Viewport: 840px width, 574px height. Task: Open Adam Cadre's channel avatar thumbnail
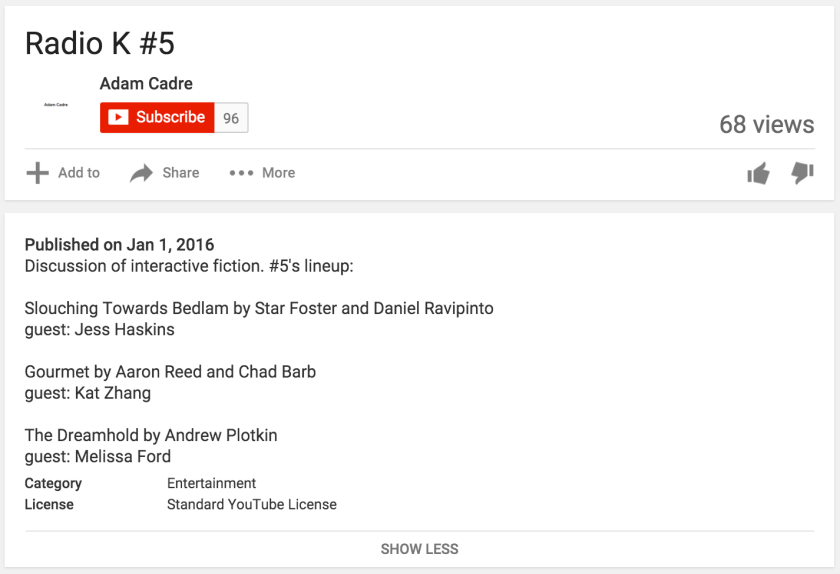[x=56, y=104]
